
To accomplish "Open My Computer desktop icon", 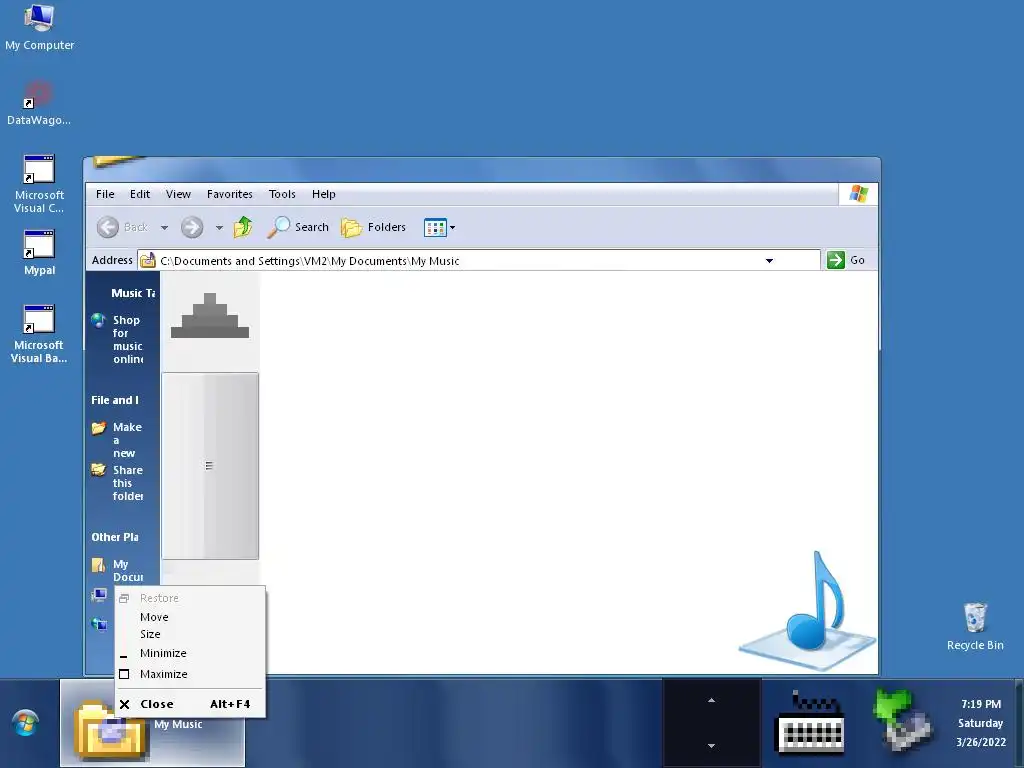I will 39,27.
